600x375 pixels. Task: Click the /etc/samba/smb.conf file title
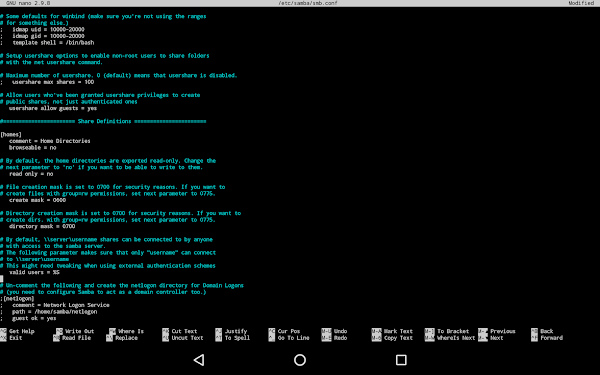tap(308, 3)
